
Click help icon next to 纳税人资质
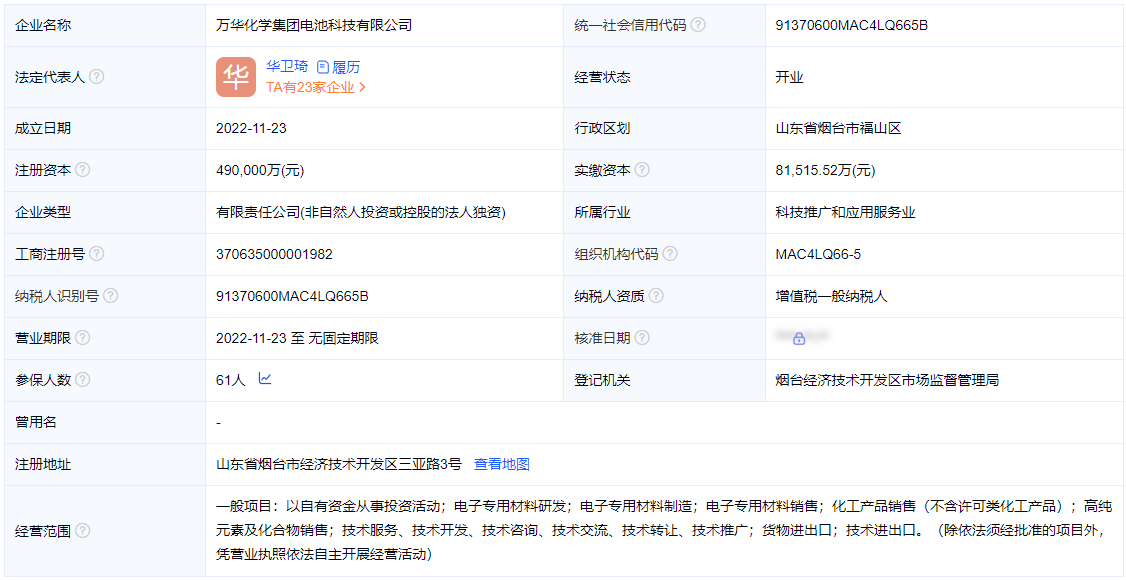click(656, 296)
